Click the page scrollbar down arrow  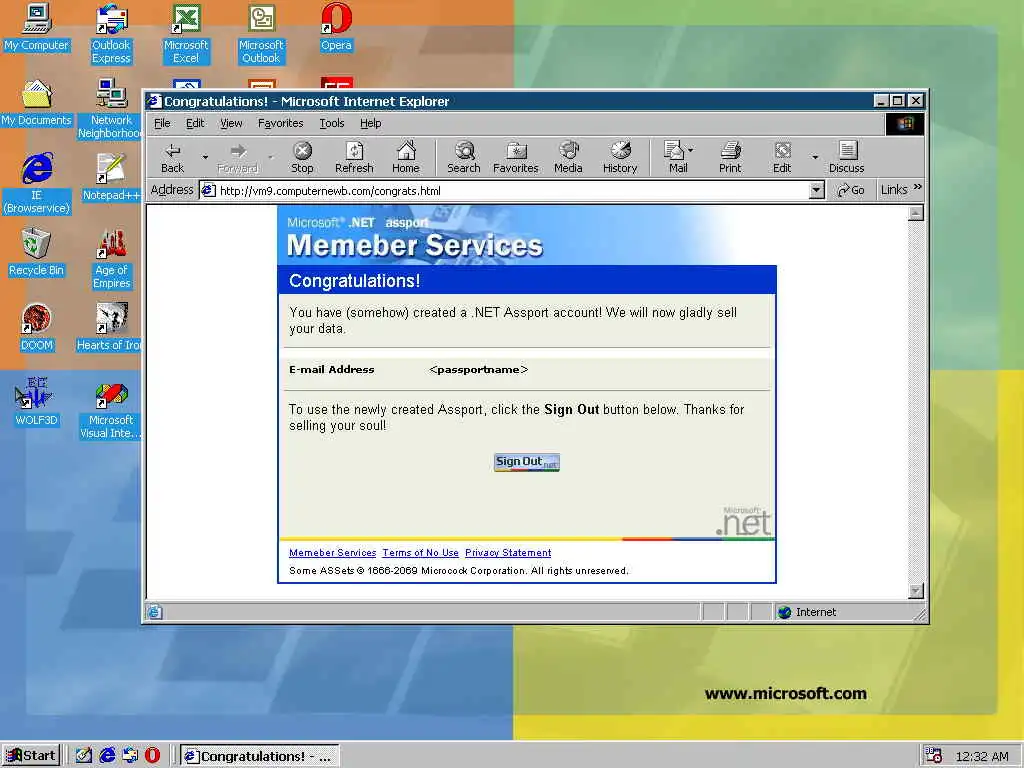tap(916, 590)
